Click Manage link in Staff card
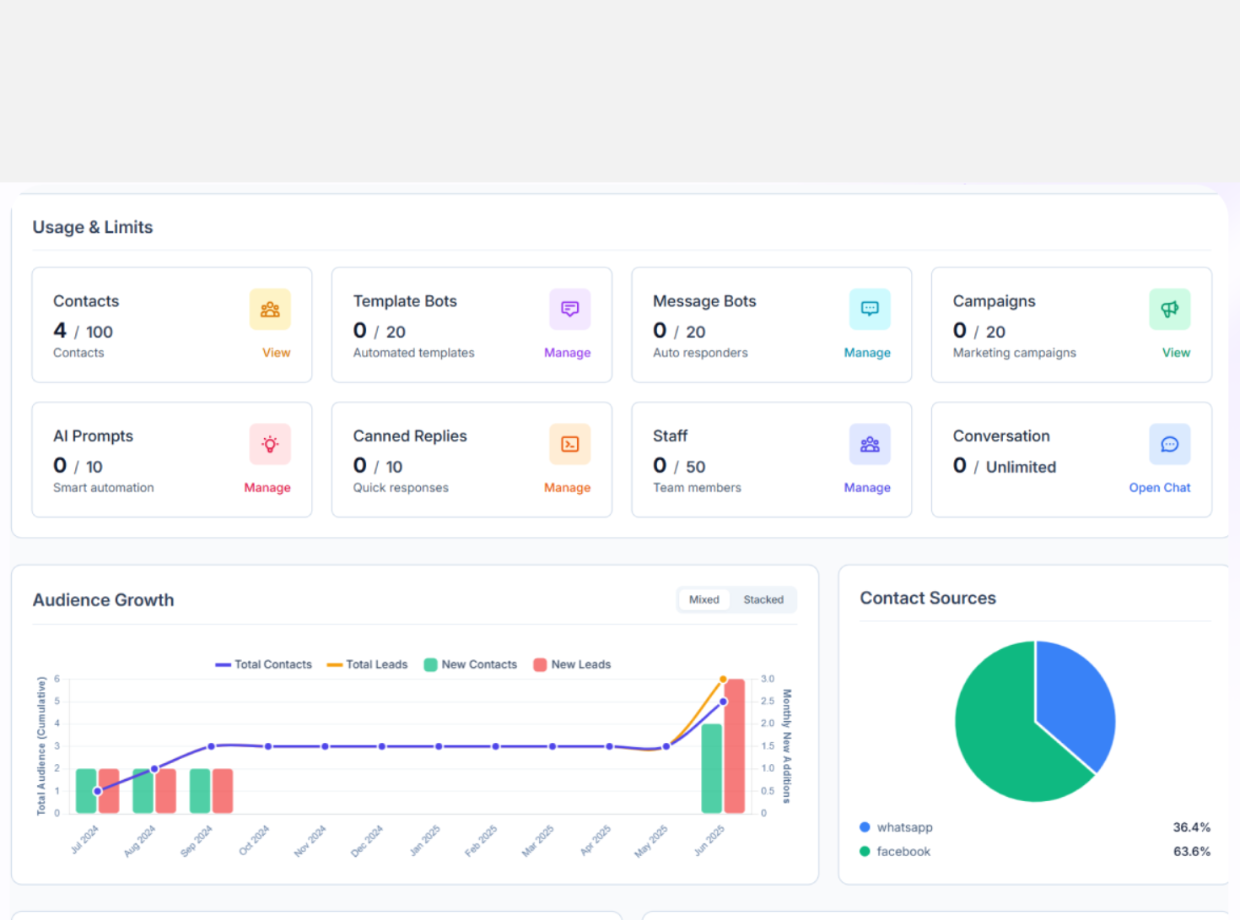 867,488
